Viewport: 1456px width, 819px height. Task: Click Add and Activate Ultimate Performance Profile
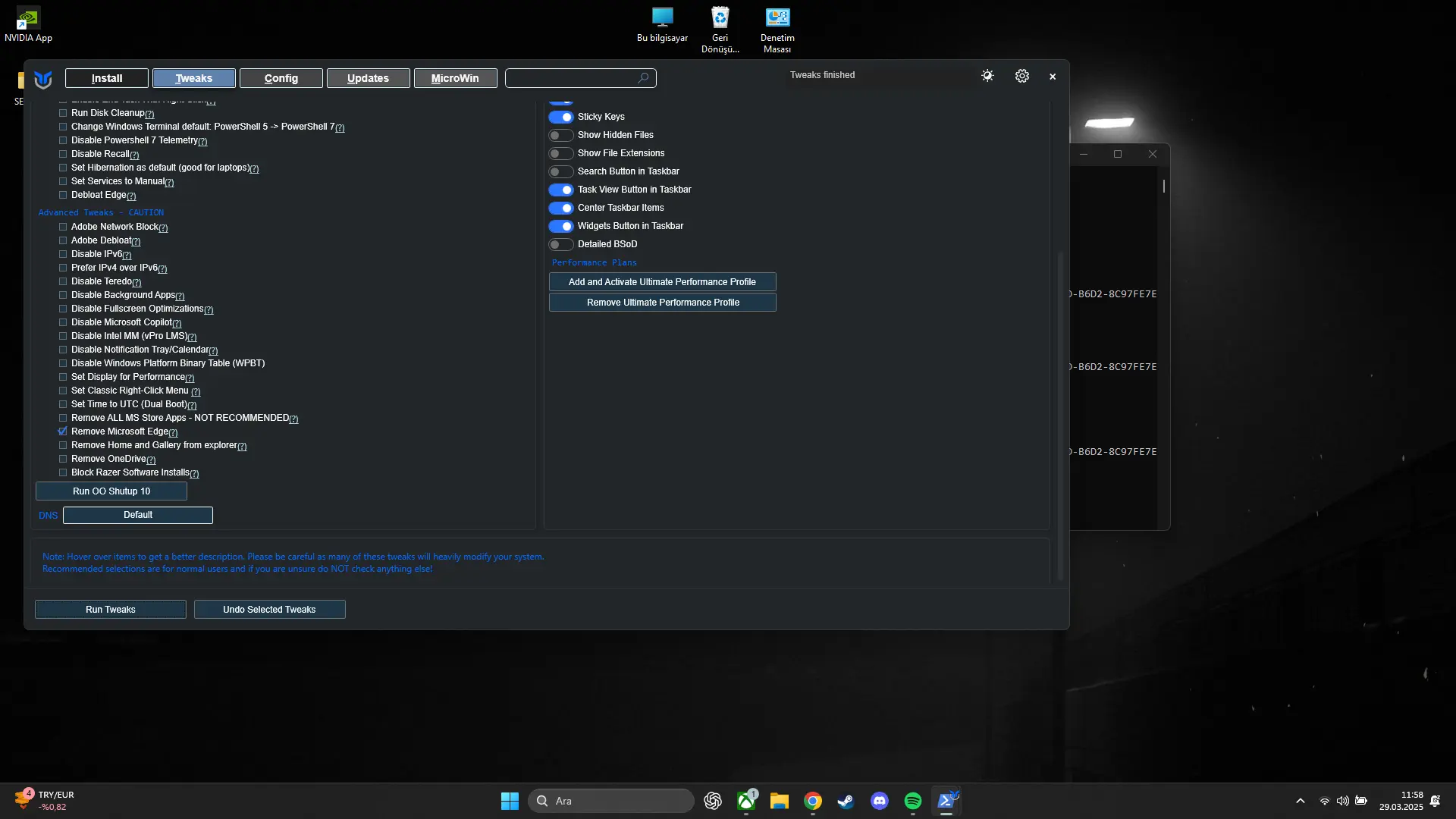663,282
